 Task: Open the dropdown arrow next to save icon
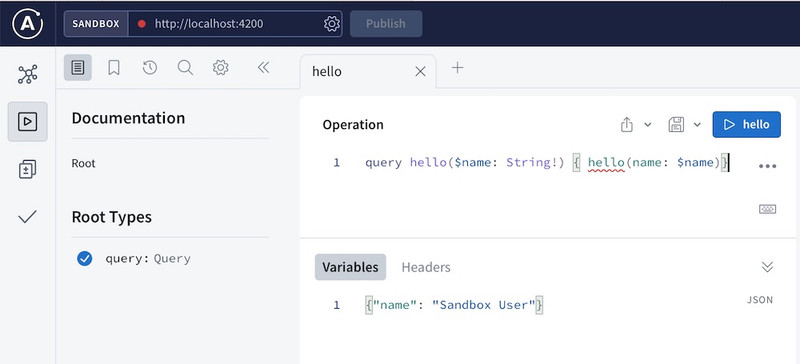[x=697, y=125]
